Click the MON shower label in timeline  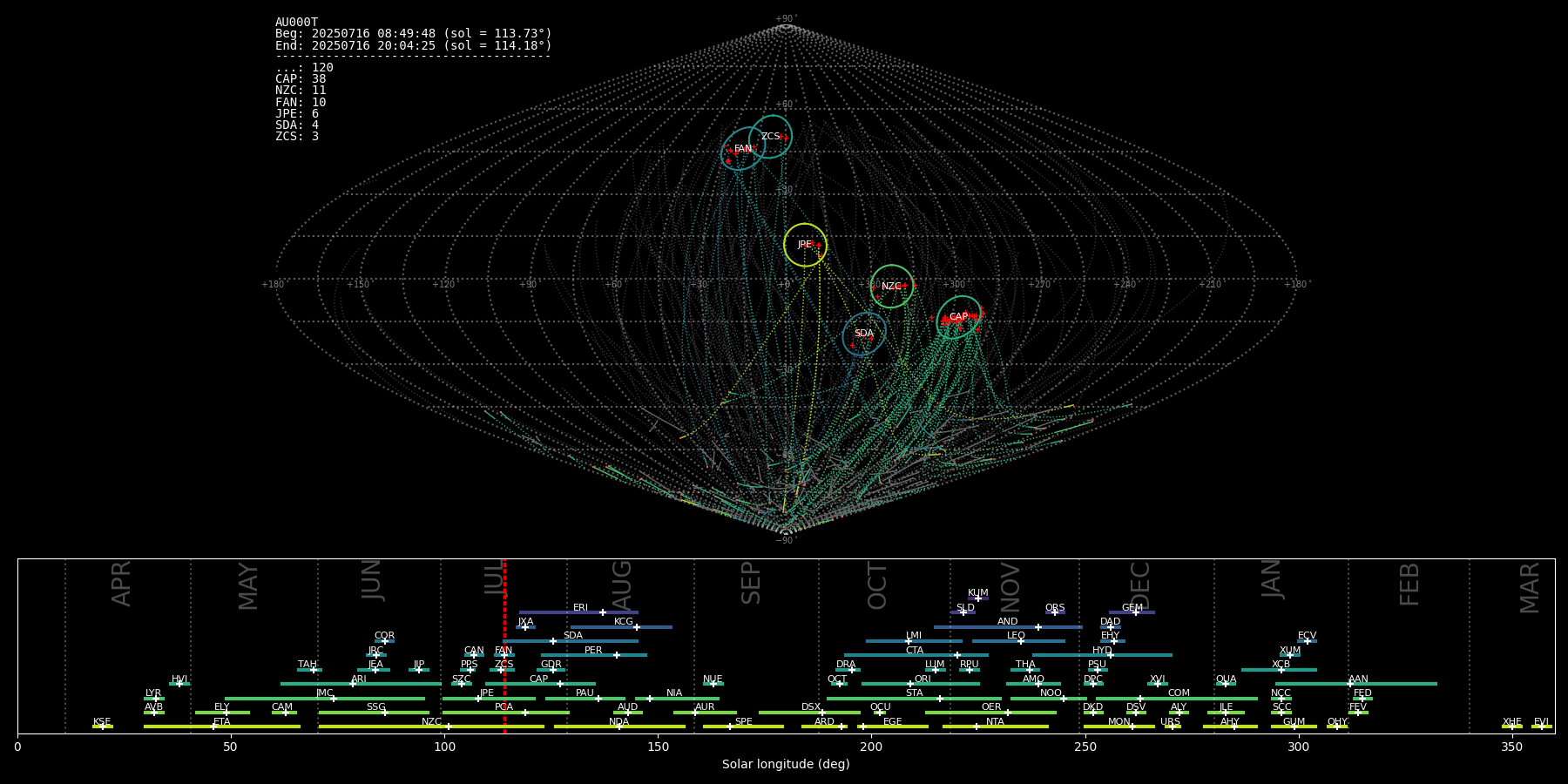[x=1119, y=721]
